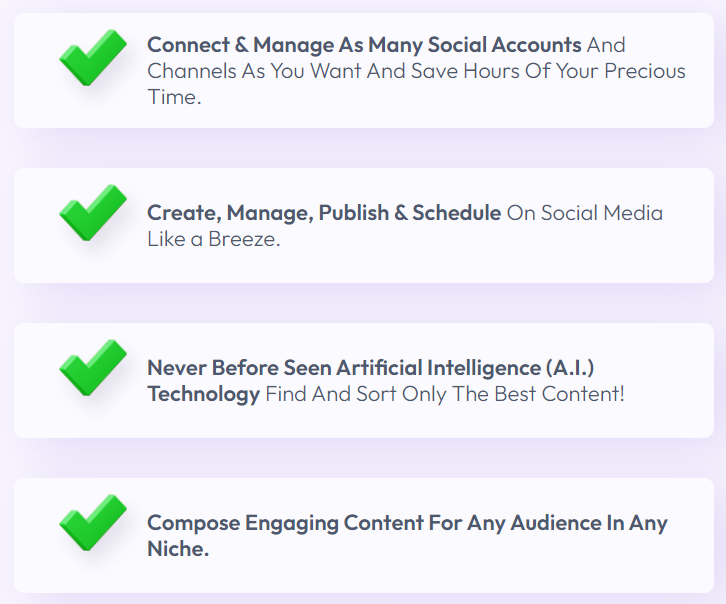Click bold heading Connect & Manage As Many
This screenshot has width=726, height=604.
pos(364,45)
